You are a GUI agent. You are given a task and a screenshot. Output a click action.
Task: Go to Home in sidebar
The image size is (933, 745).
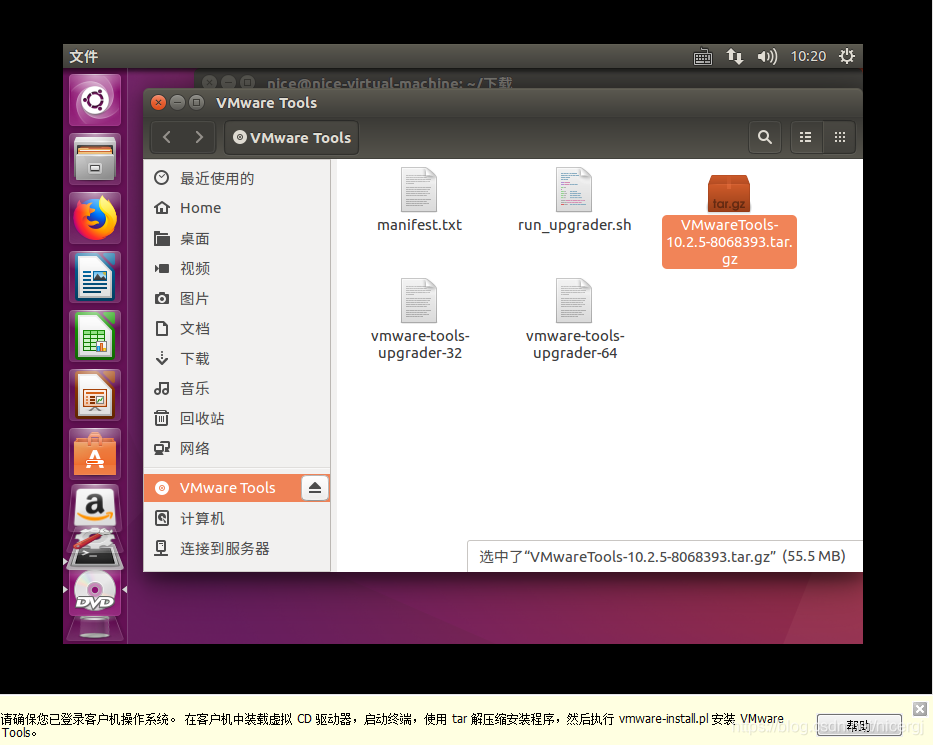[237, 208]
